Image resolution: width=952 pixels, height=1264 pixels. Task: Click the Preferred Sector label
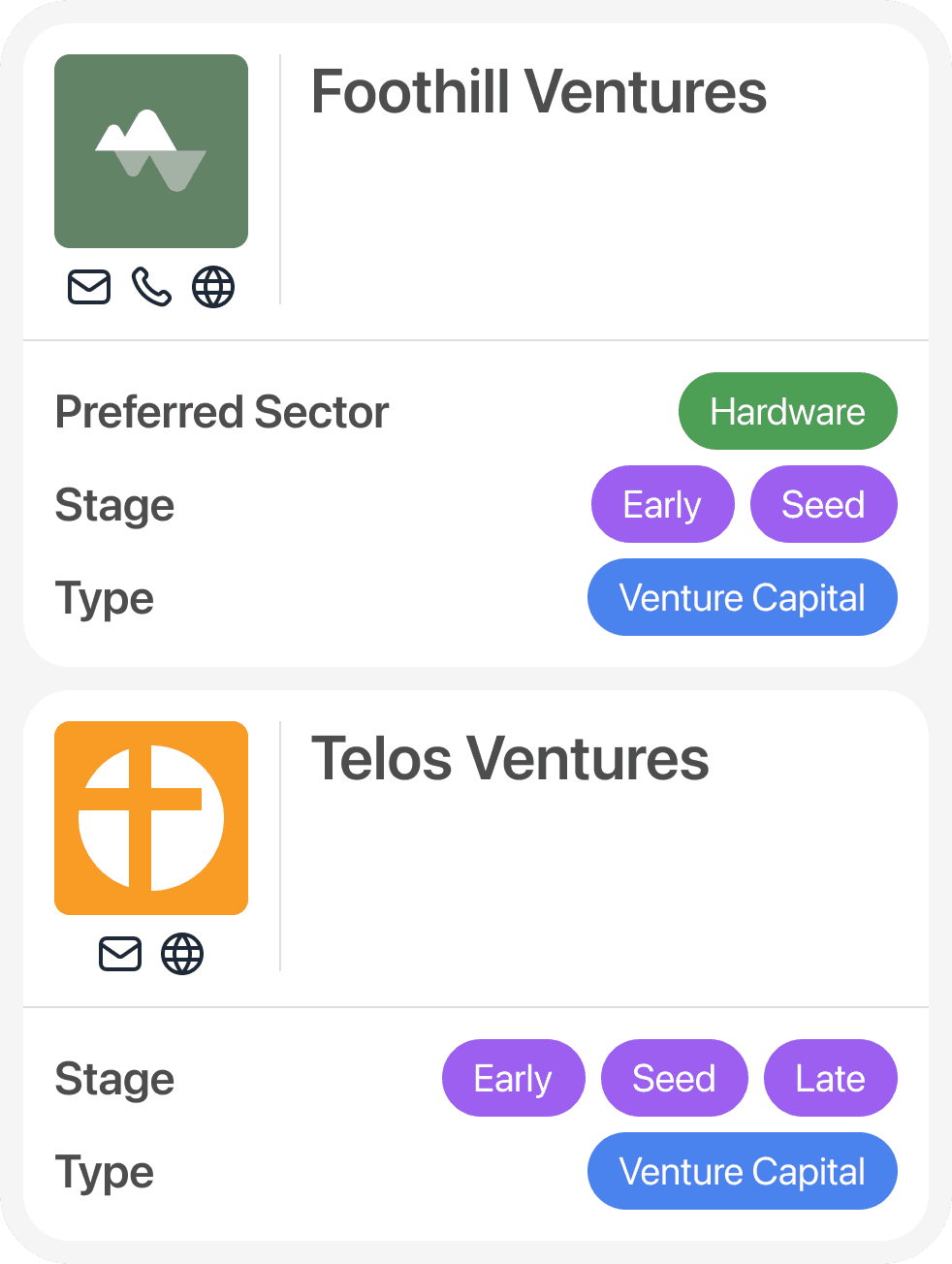pos(222,412)
